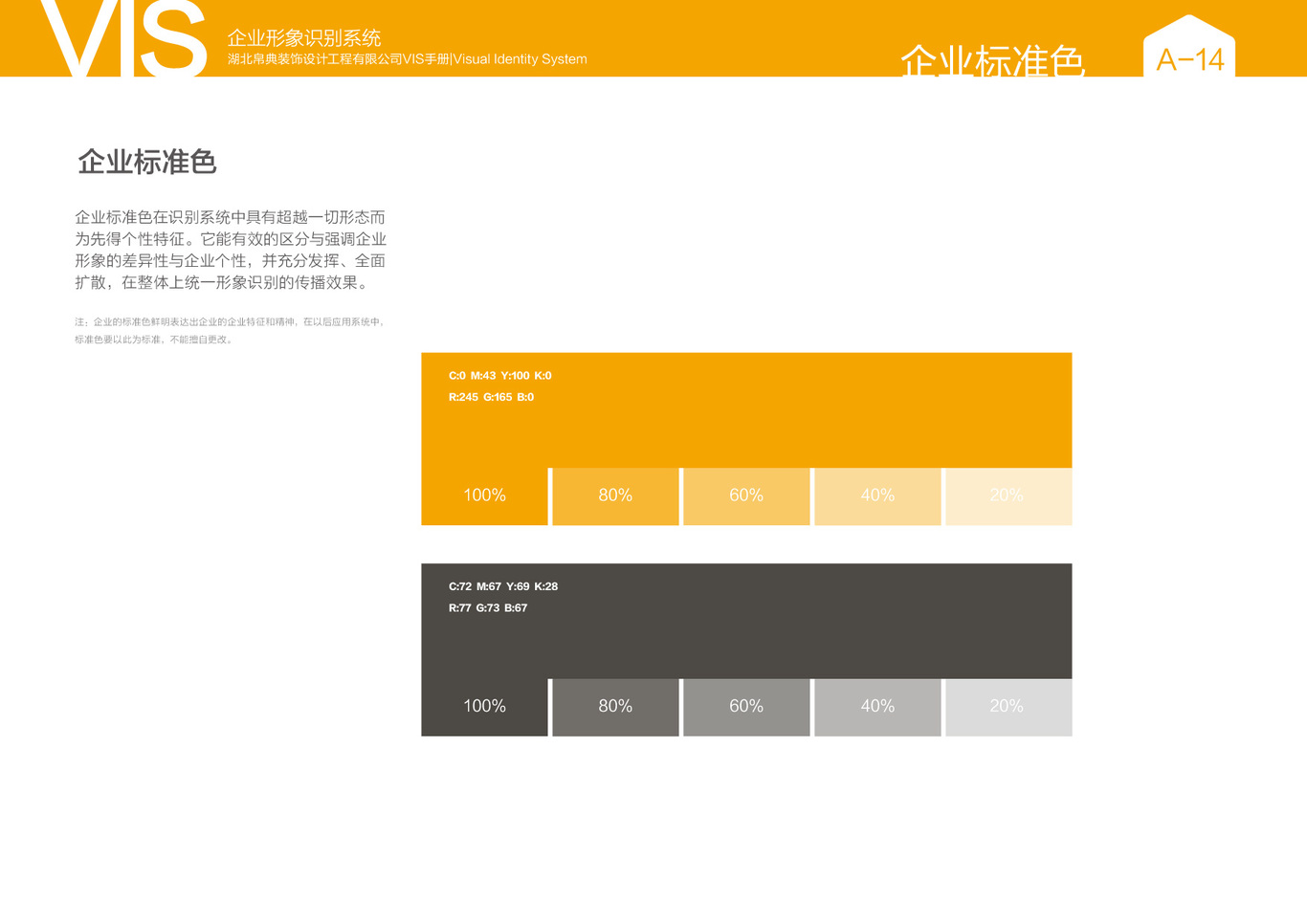
Task: Pick the gray 60% tint swatch
Action: click(746, 707)
